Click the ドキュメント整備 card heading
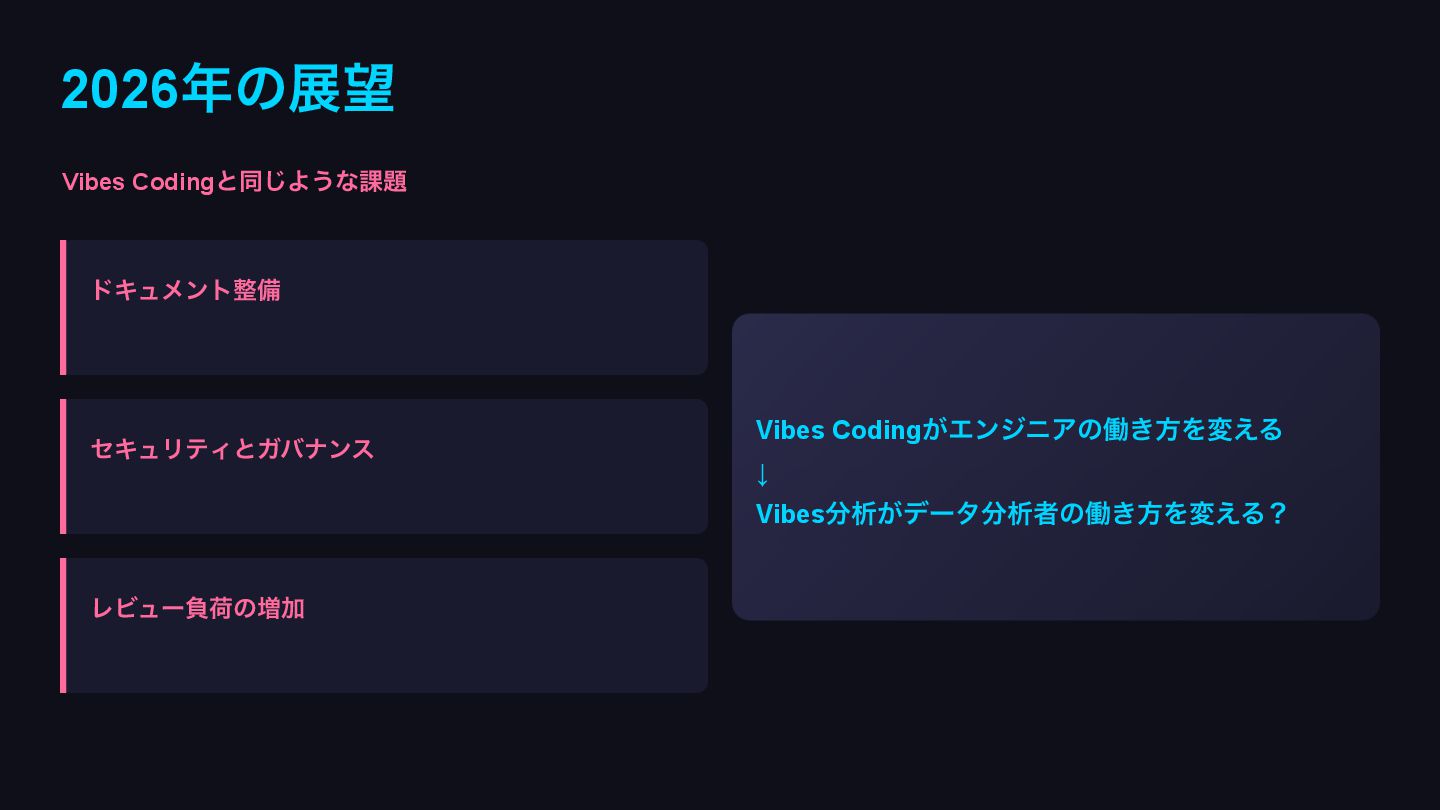The height and width of the screenshot is (810, 1440). point(185,290)
